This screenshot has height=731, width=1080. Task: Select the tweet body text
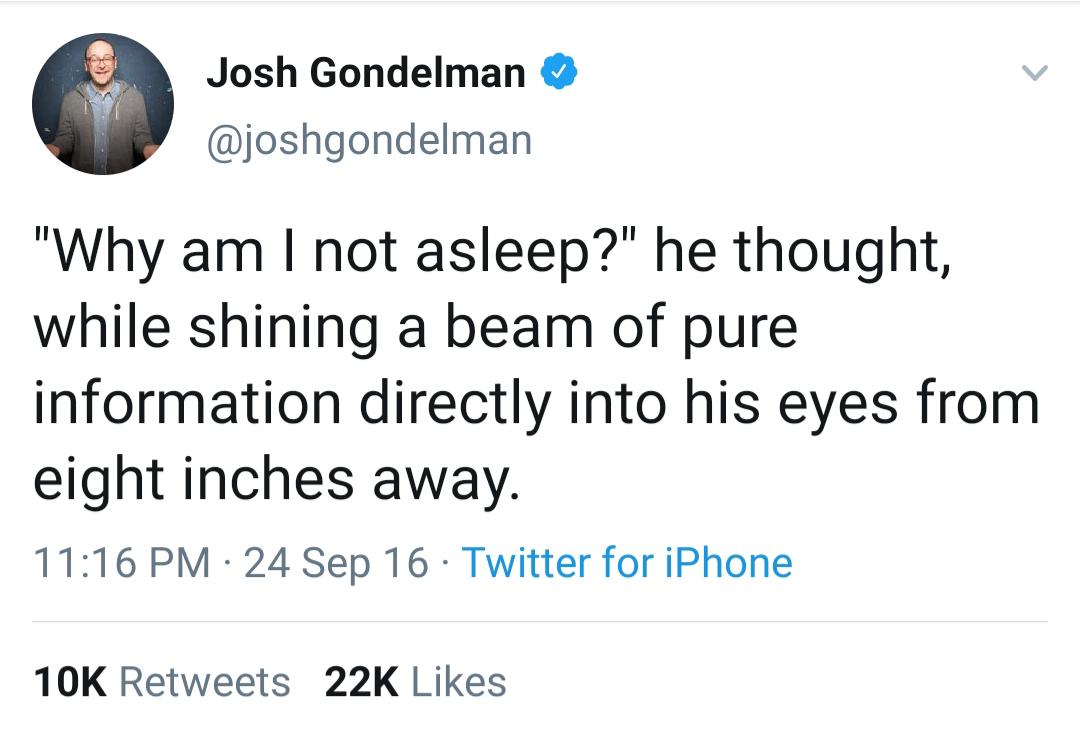[x=536, y=365]
